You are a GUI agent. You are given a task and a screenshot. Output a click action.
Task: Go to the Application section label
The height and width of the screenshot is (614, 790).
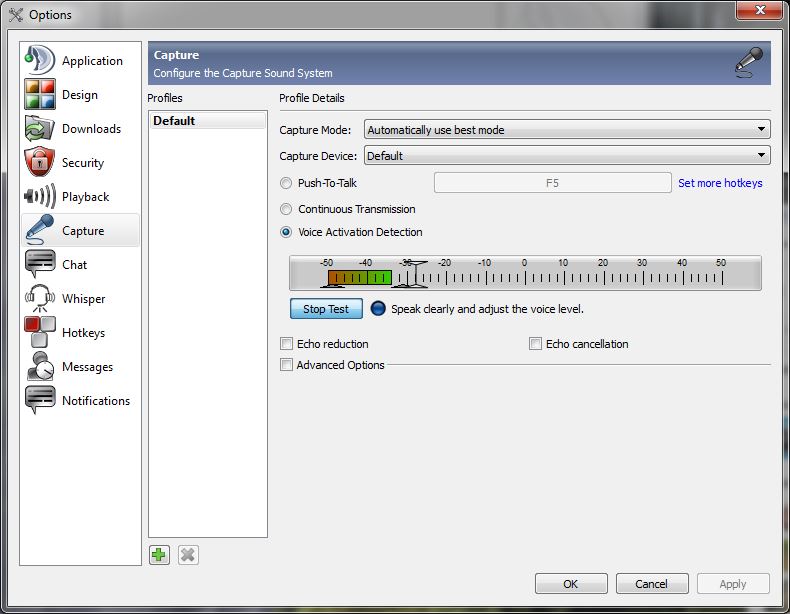click(x=92, y=61)
